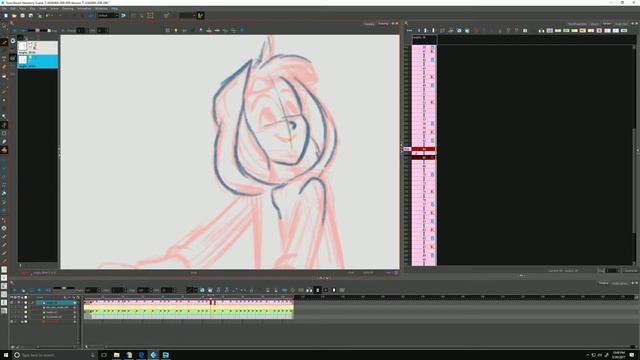Open the Windows menu
The height and width of the screenshot is (360, 640).
pyautogui.click(x=101, y=8)
